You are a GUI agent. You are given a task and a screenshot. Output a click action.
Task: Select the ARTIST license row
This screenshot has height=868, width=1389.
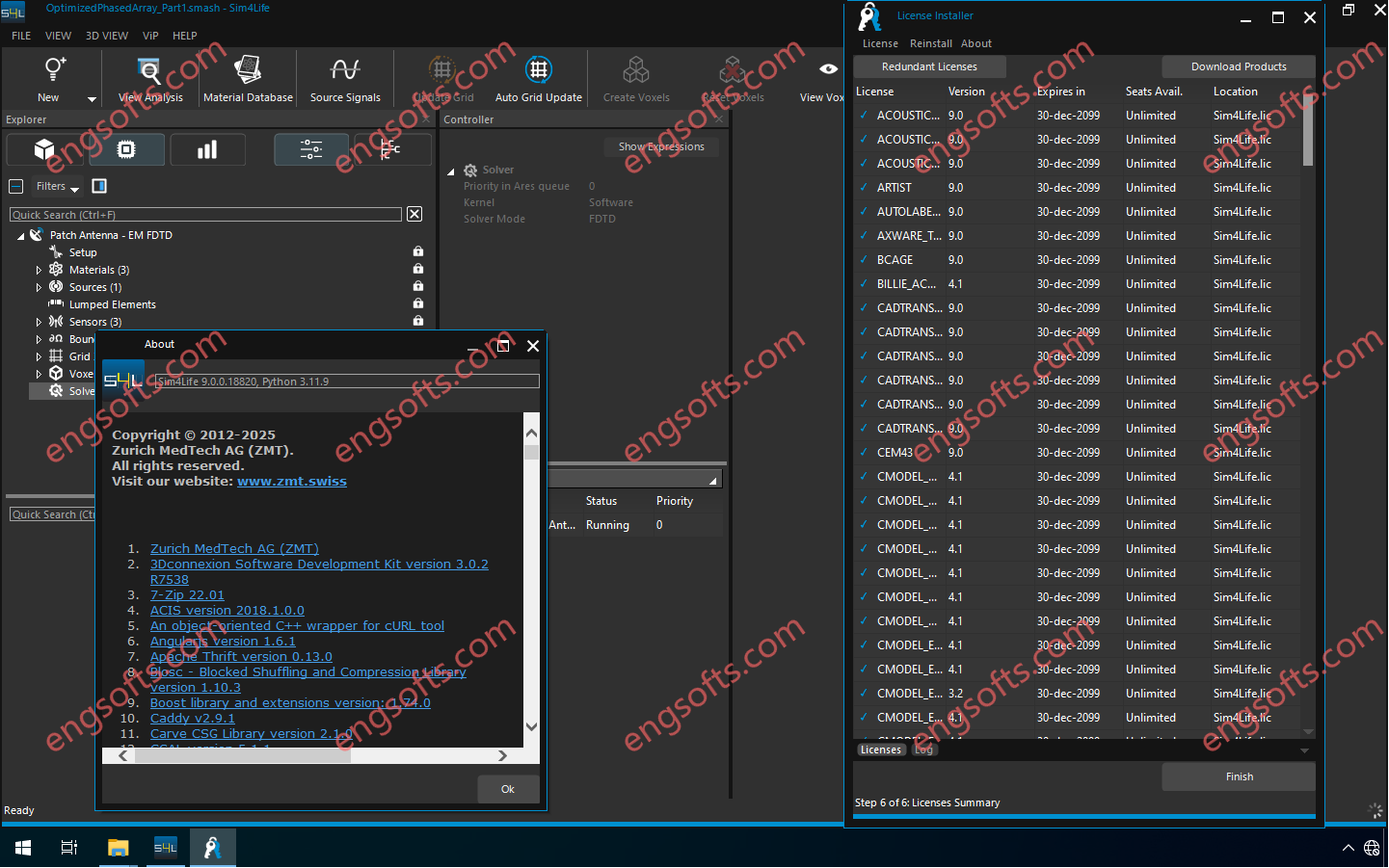click(x=1078, y=188)
